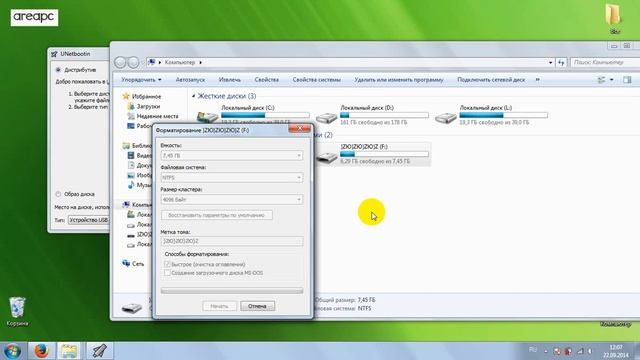The image size is (640, 360).
Task: Open the cluster size dropdown 4096
Action: 232,200
